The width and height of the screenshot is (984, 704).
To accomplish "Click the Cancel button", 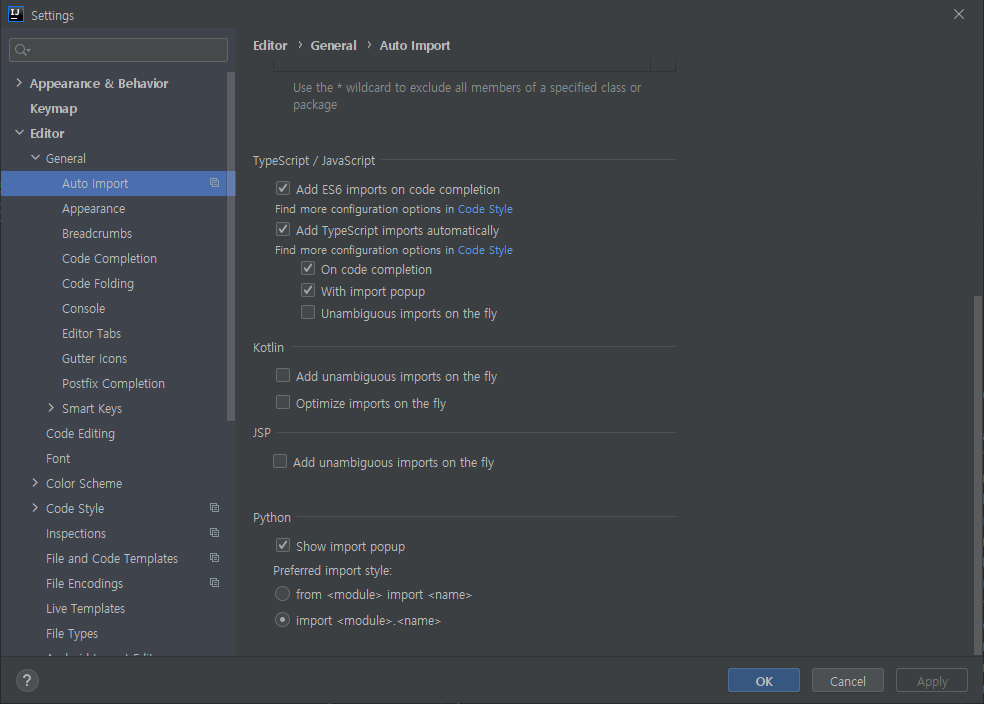I will 848,681.
